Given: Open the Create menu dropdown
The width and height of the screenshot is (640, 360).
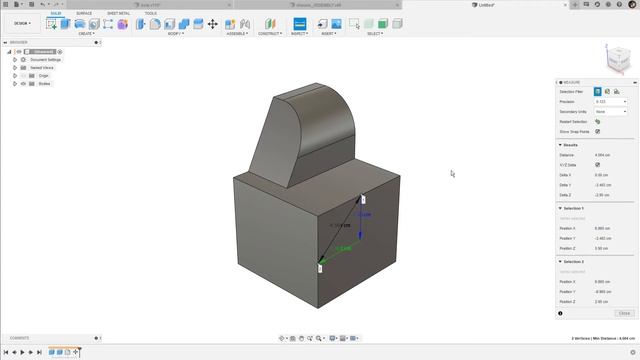Looking at the screenshot, I should 87,33.
